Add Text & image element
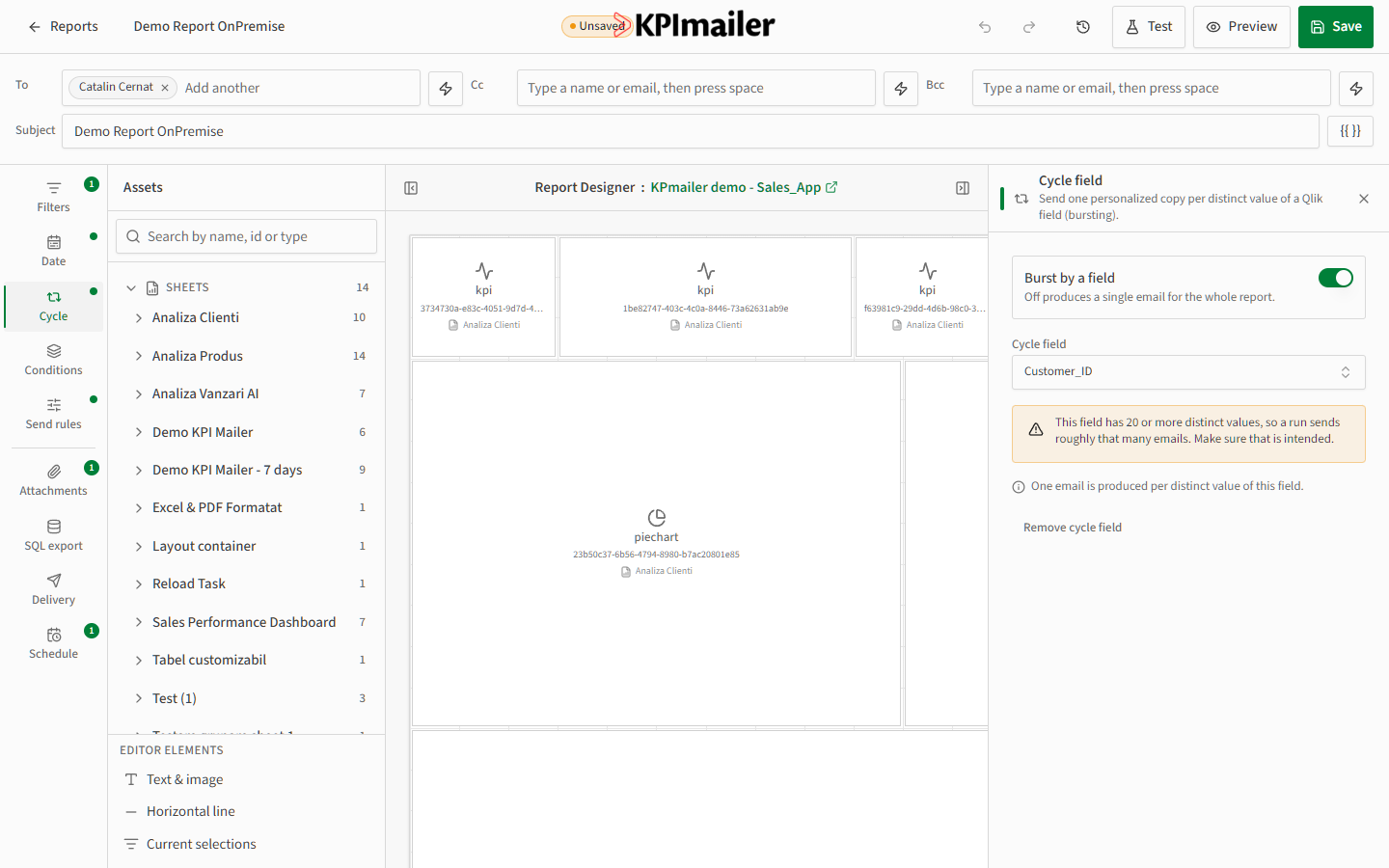The height and width of the screenshot is (868, 1389). point(246,779)
